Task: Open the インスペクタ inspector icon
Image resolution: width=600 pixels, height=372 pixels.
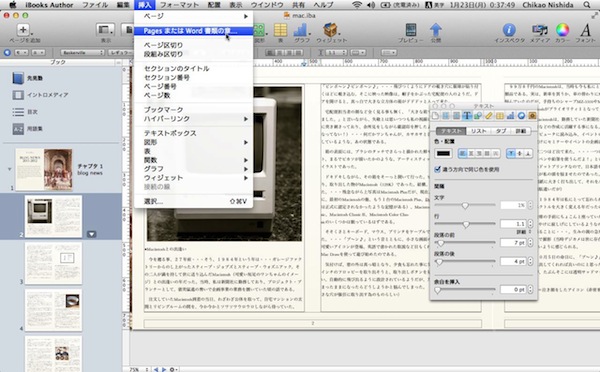Action: (x=509, y=30)
